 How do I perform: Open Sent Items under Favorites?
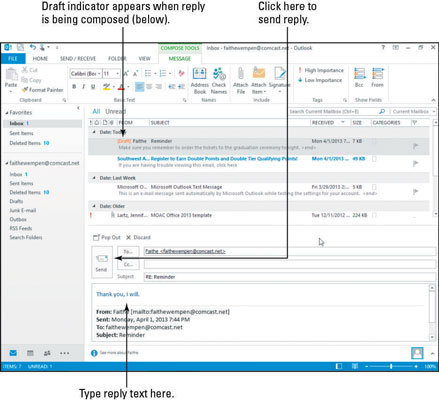coord(21,133)
